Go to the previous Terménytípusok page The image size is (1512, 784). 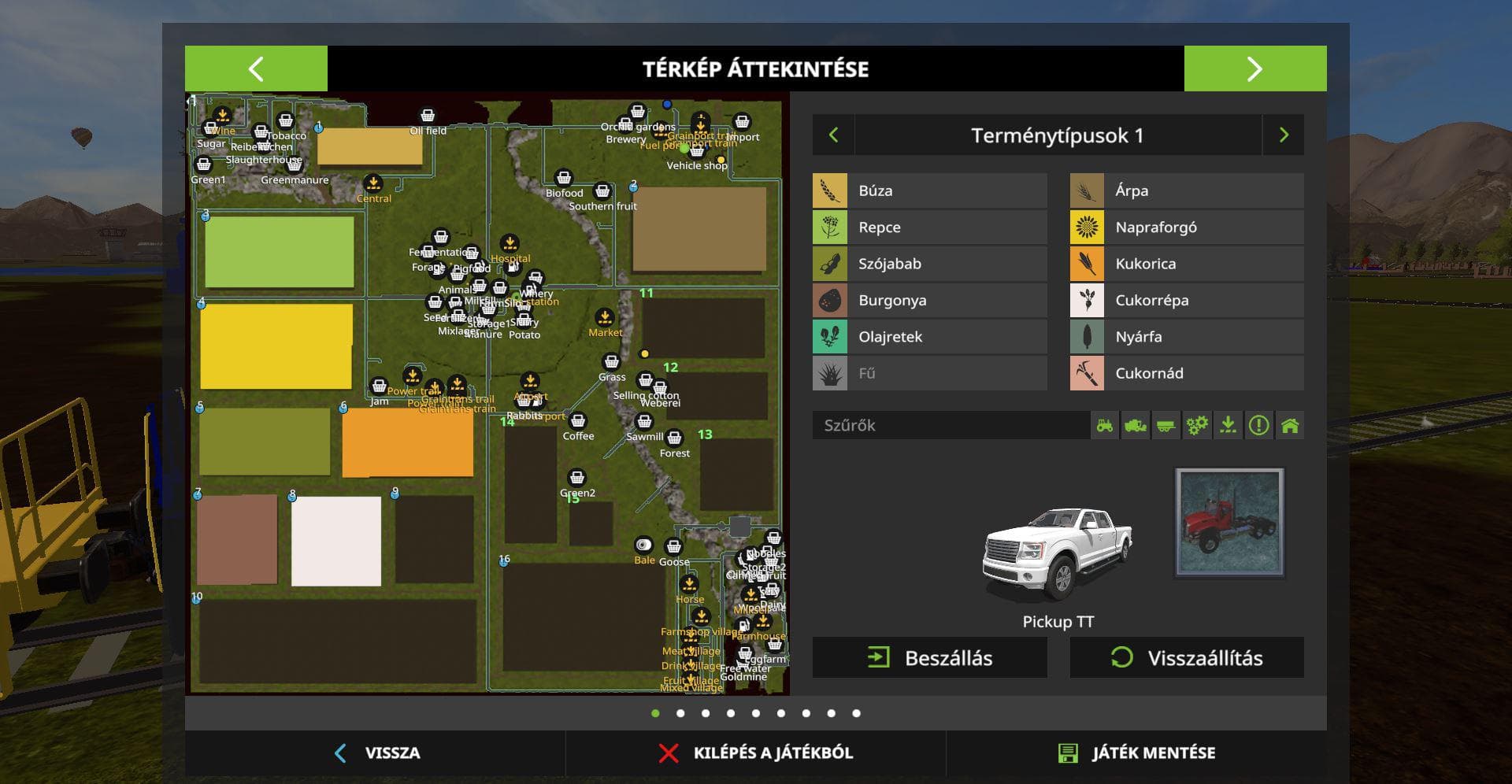833,135
